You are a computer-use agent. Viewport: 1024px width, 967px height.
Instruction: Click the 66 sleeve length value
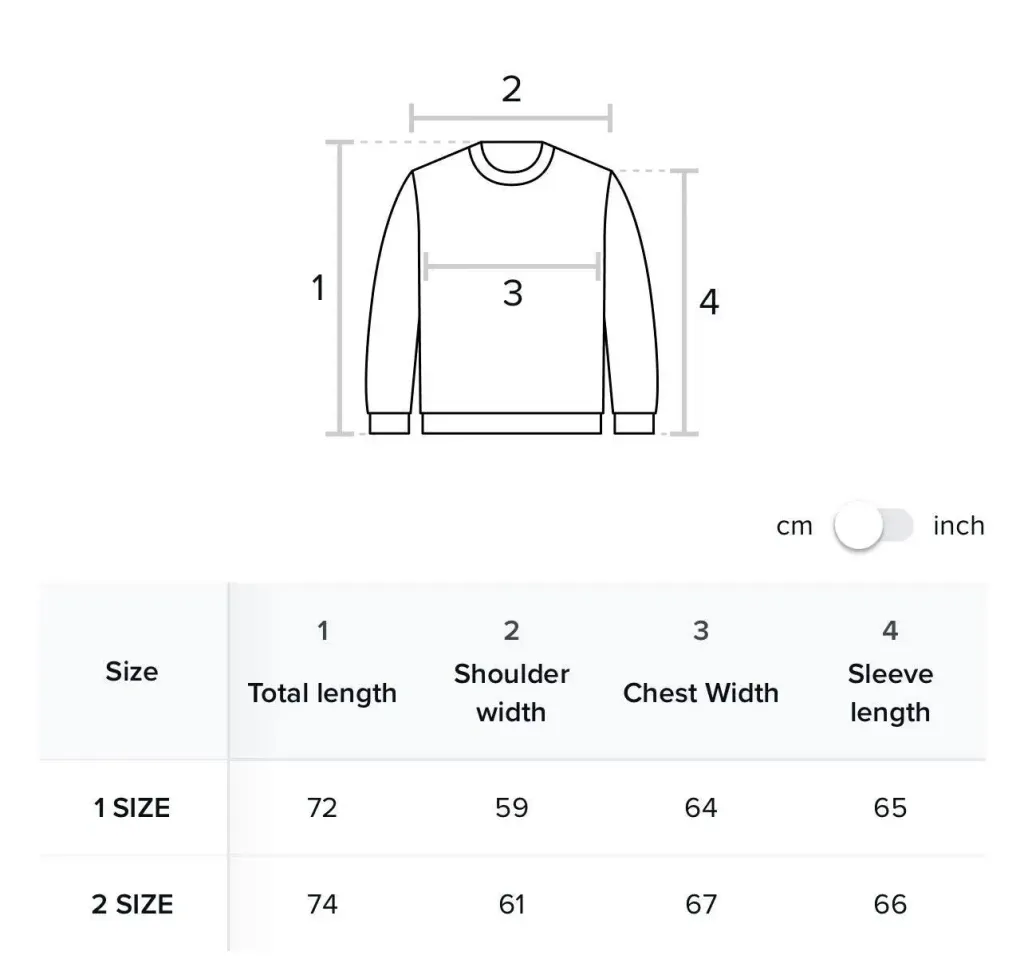(x=890, y=905)
